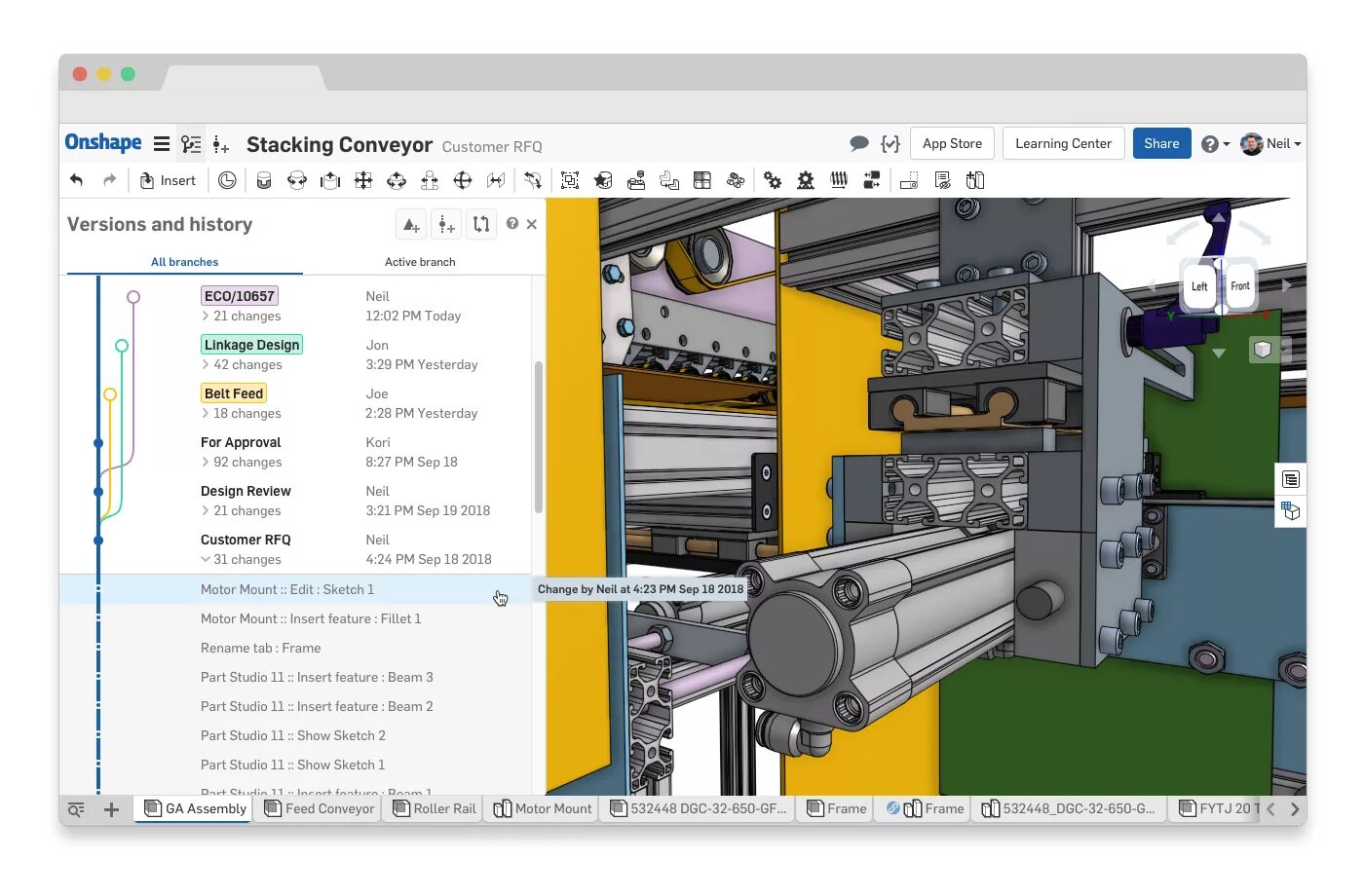Click the blue Share button

(1161, 143)
